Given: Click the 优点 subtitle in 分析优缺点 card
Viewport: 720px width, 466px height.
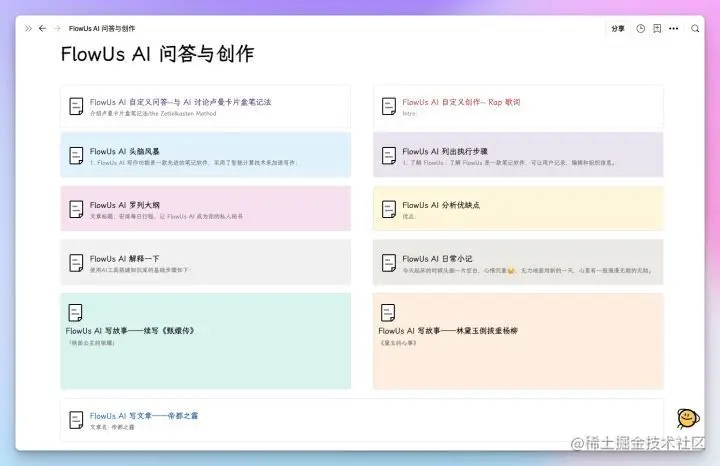Looking at the screenshot, I should tap(408, 216).
